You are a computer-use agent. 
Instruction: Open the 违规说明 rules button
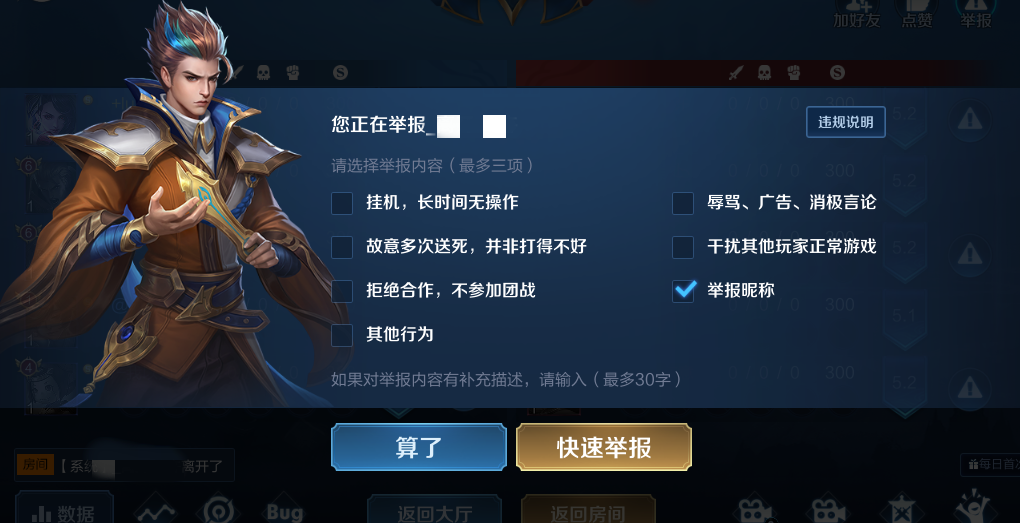pyautogui.click(x=846, y=122)
